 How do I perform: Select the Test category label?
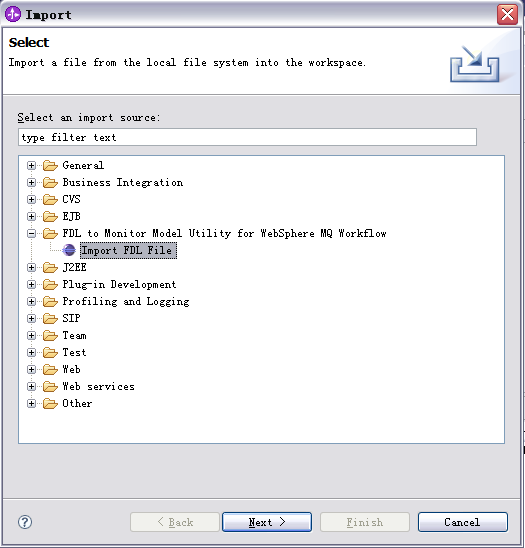[74, 352]
